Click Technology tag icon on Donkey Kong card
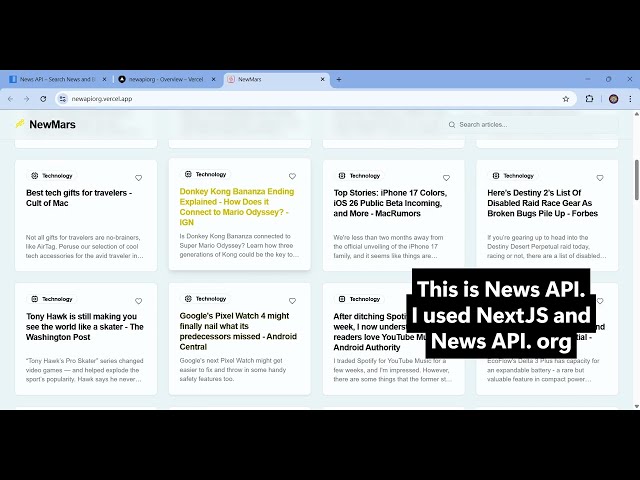640x480 pixels. 188,174
